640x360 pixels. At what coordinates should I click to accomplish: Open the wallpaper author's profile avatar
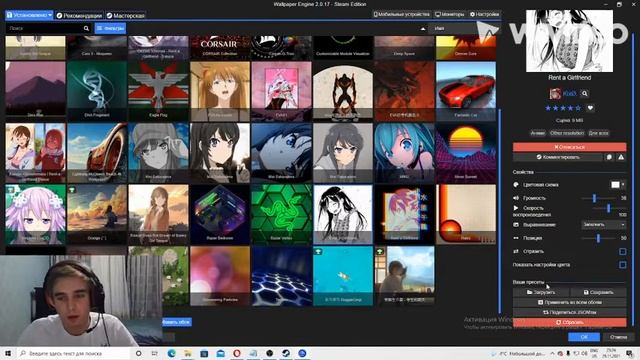coord(555,93)
